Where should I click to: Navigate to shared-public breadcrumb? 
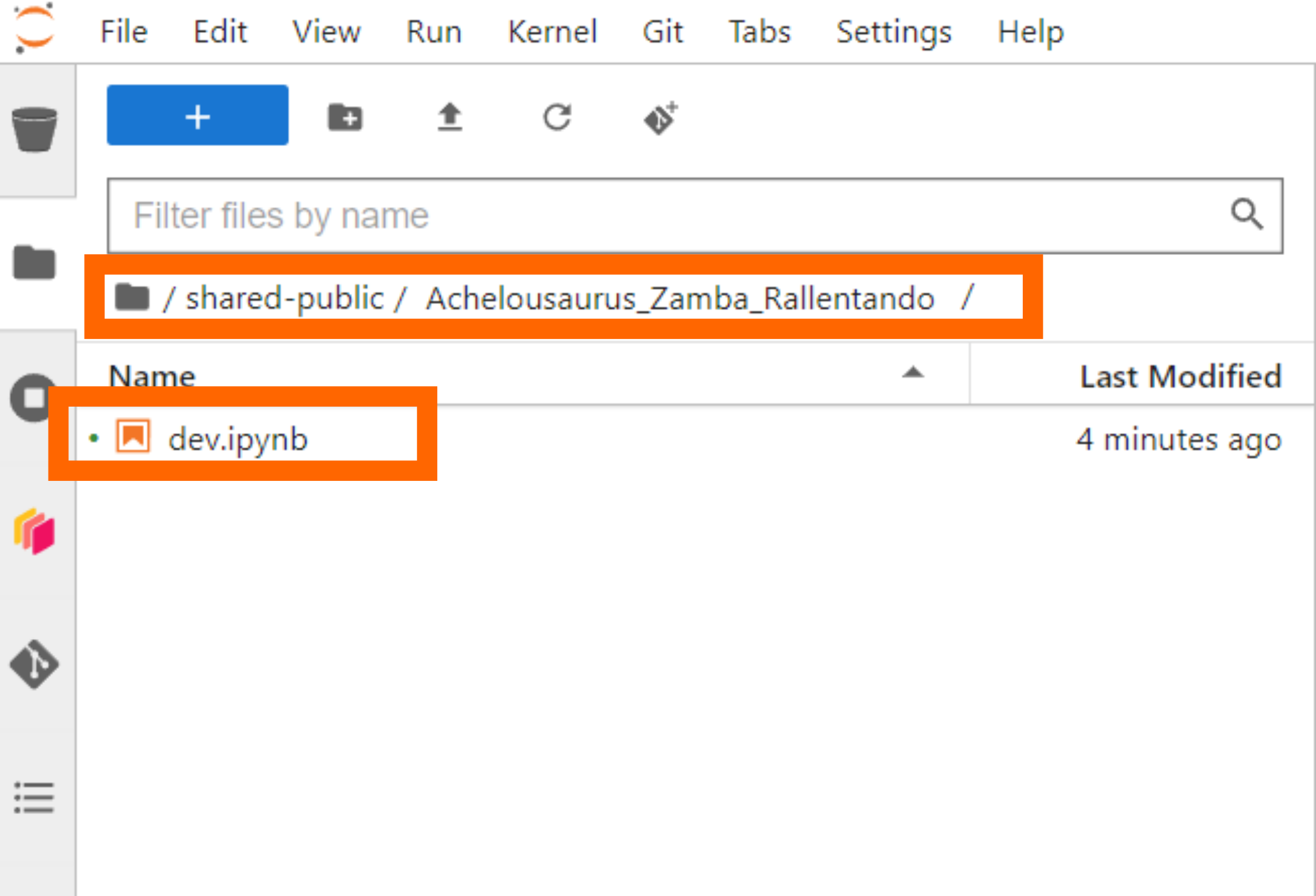284,298
